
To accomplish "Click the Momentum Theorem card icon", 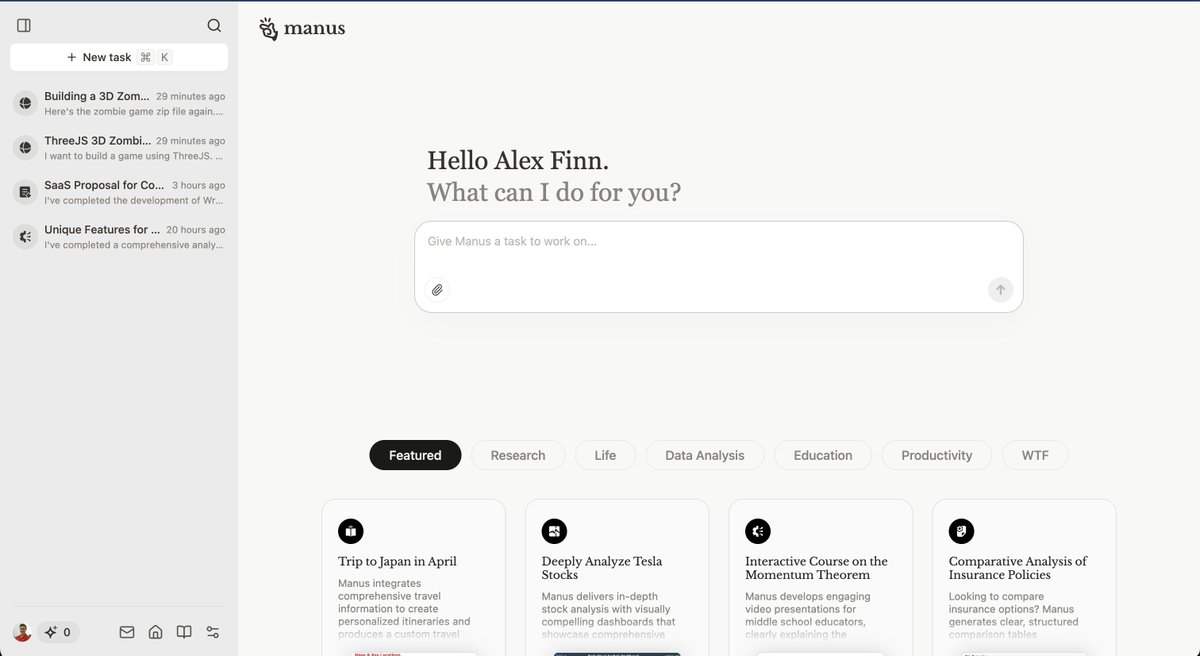I will pos(758,531).
